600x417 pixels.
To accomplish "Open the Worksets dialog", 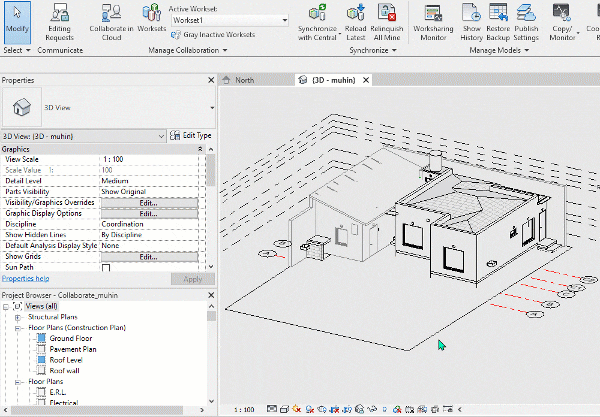I will (152, 18).
